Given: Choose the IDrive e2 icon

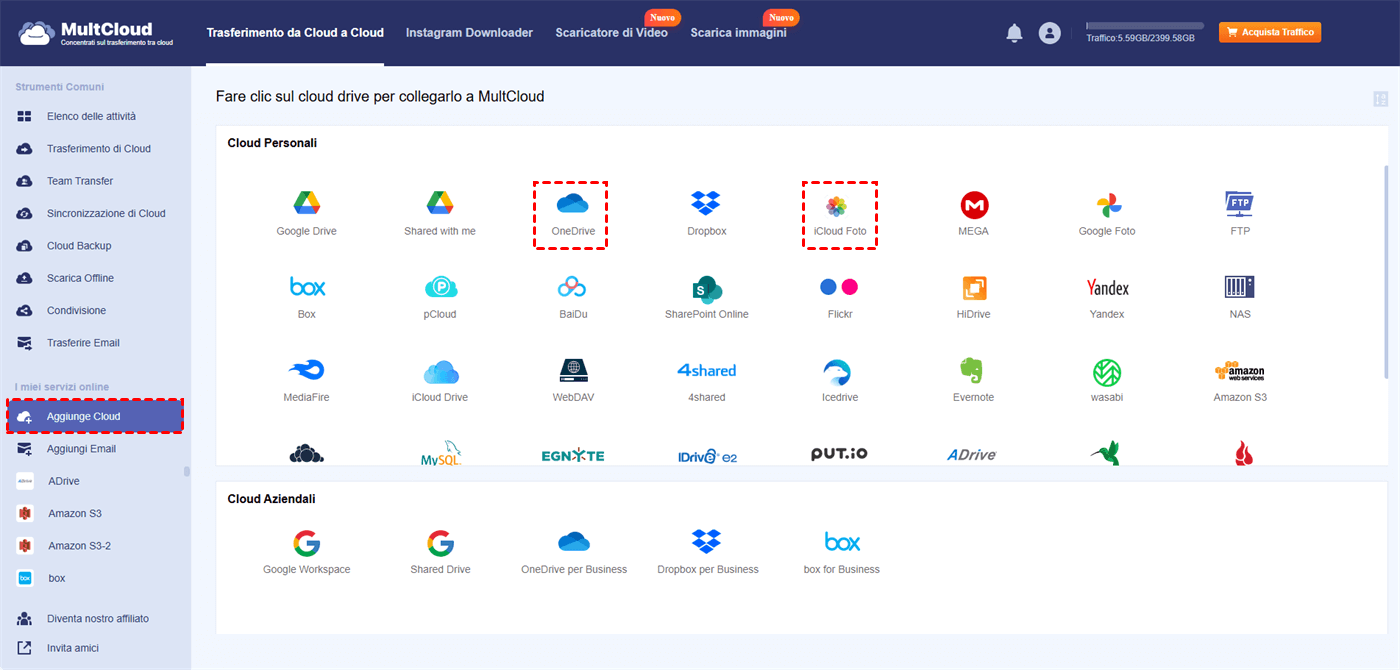Looking at the screenshot, I should tap(707, 455).
